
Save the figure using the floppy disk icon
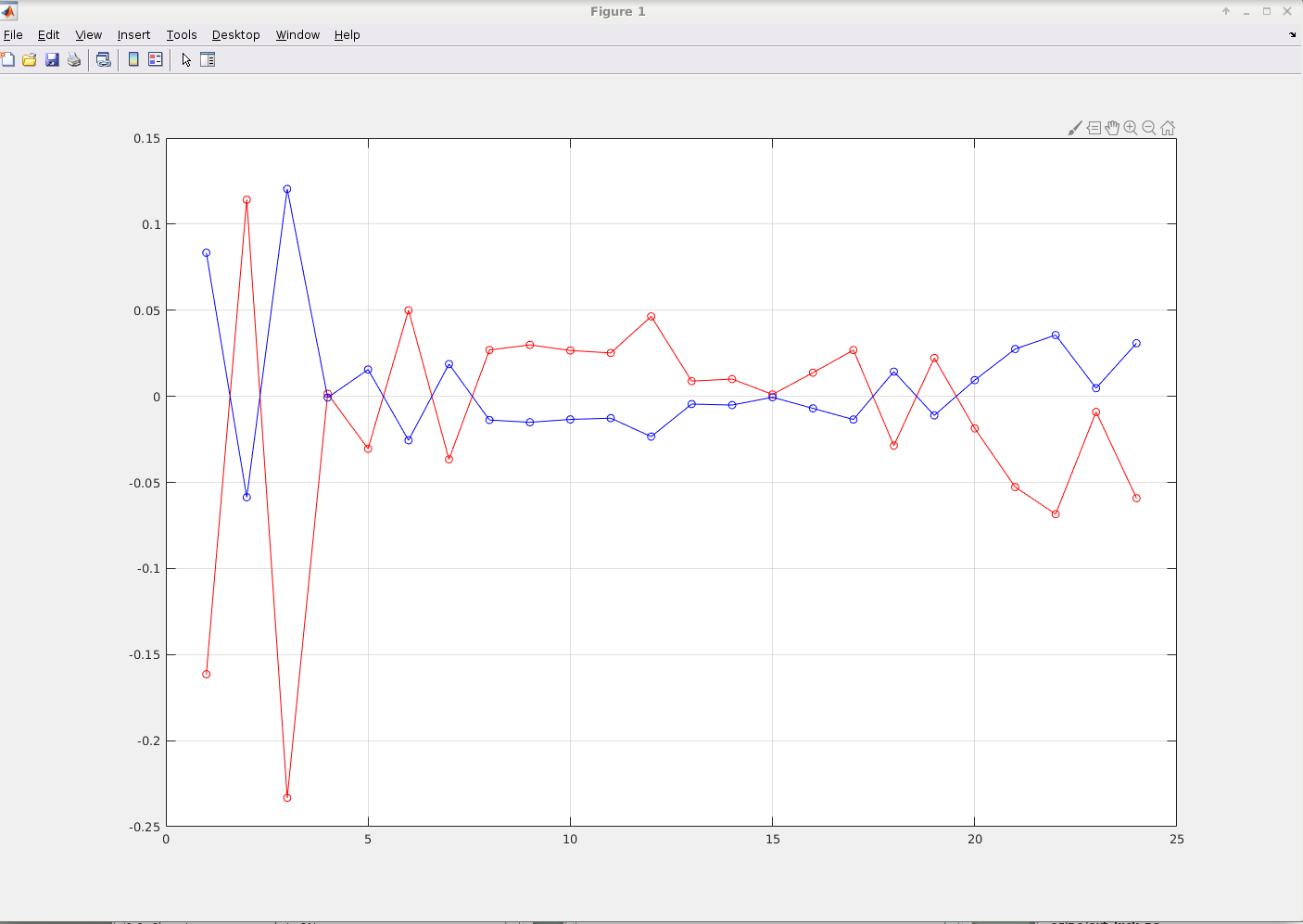point(52,59)
